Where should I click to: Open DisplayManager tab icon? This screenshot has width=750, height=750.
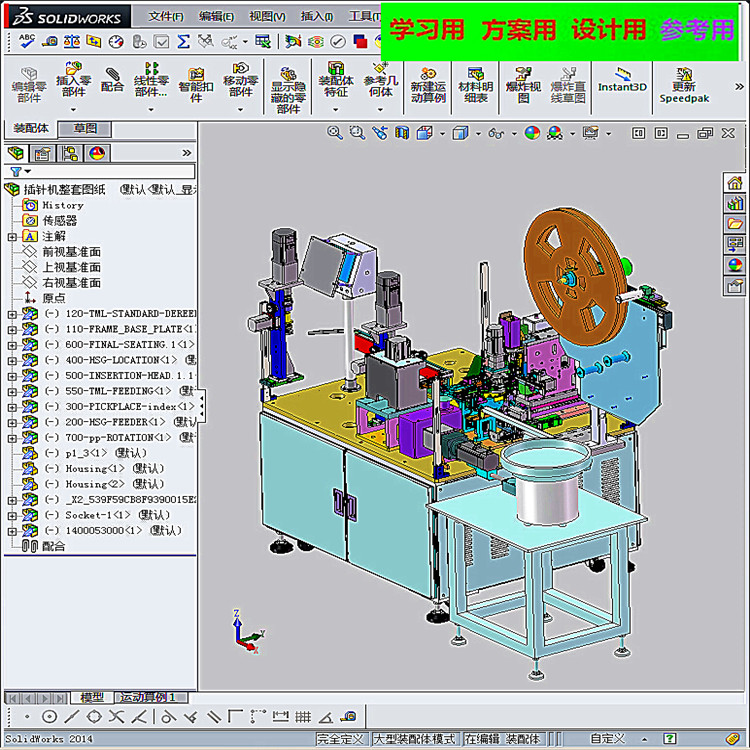click(x=97, y=153)
